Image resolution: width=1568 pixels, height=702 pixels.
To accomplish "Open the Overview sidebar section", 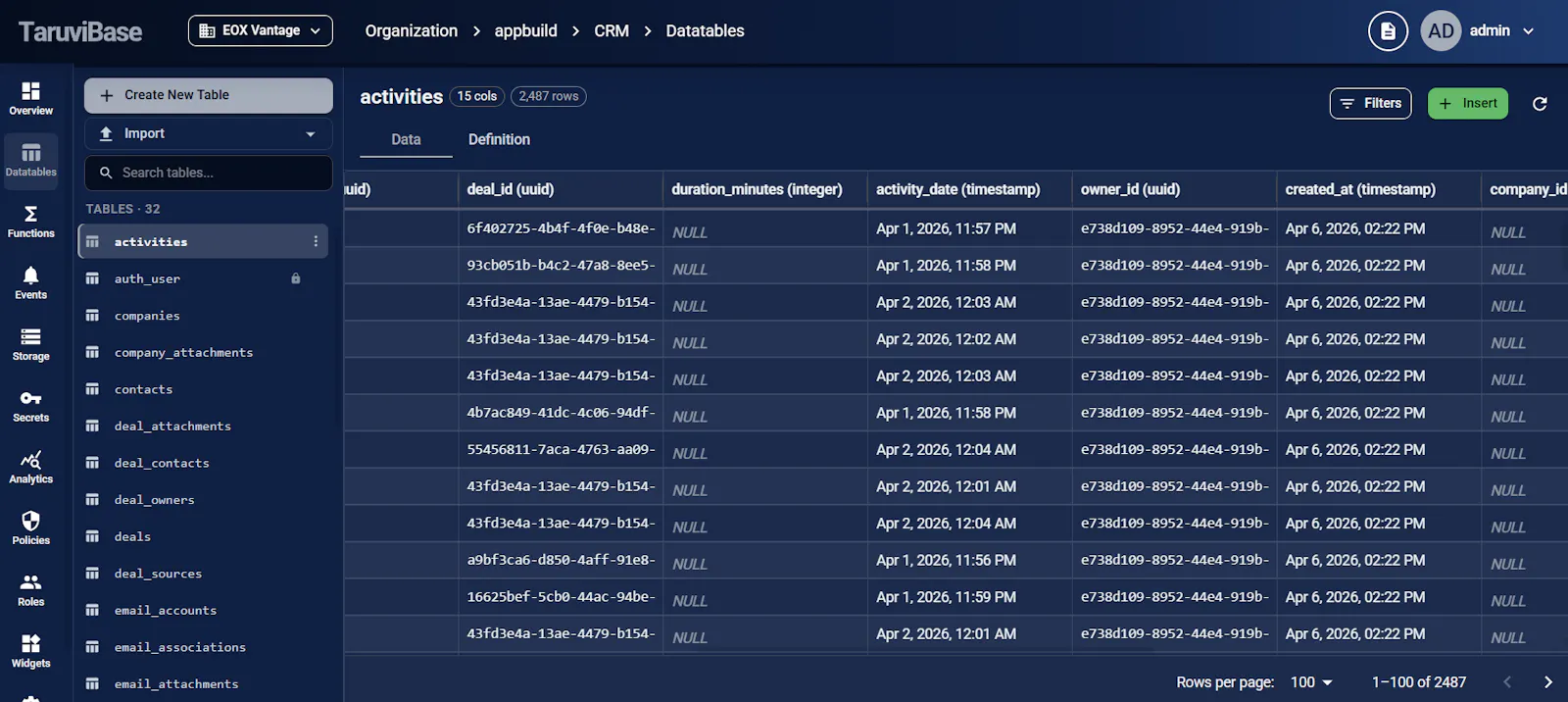I will pos(31,98).
